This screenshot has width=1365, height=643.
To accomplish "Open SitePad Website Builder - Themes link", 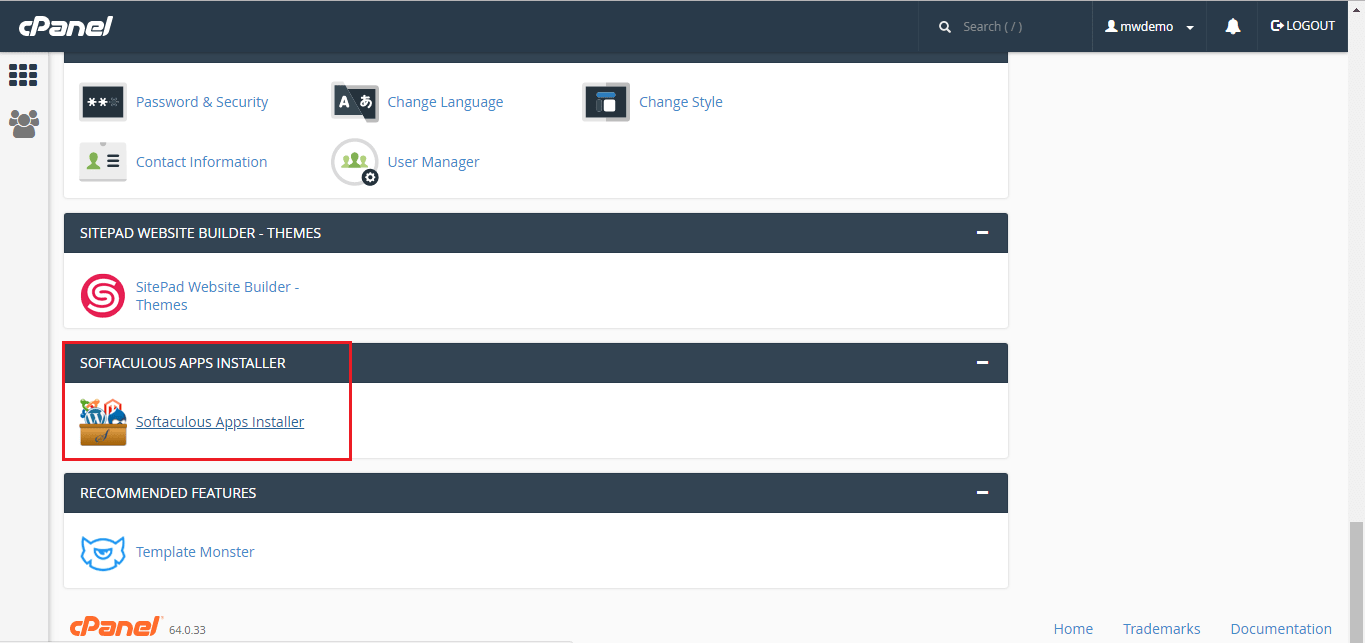I will [x=218, y=296].
